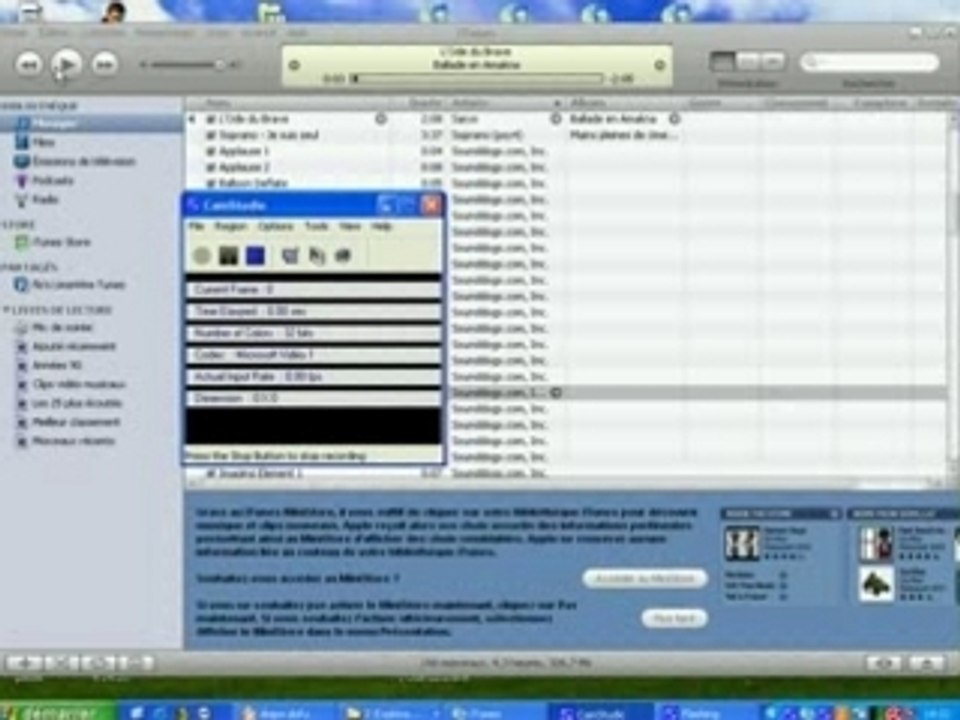Click the store arrow beside the first song's artist
This screenshot has height=720, width=960.
(556, 119)
